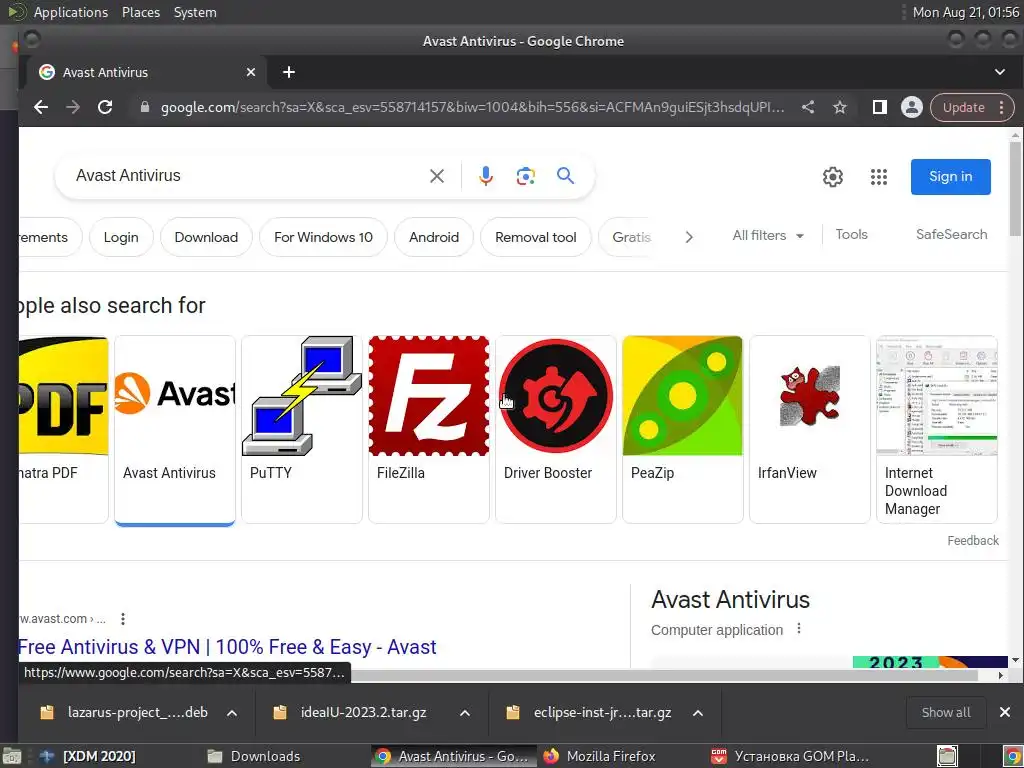Open SafeSearch settings
Image resolution: width=1024 pixels, height=768 pixels.
[x=952, y=234]
